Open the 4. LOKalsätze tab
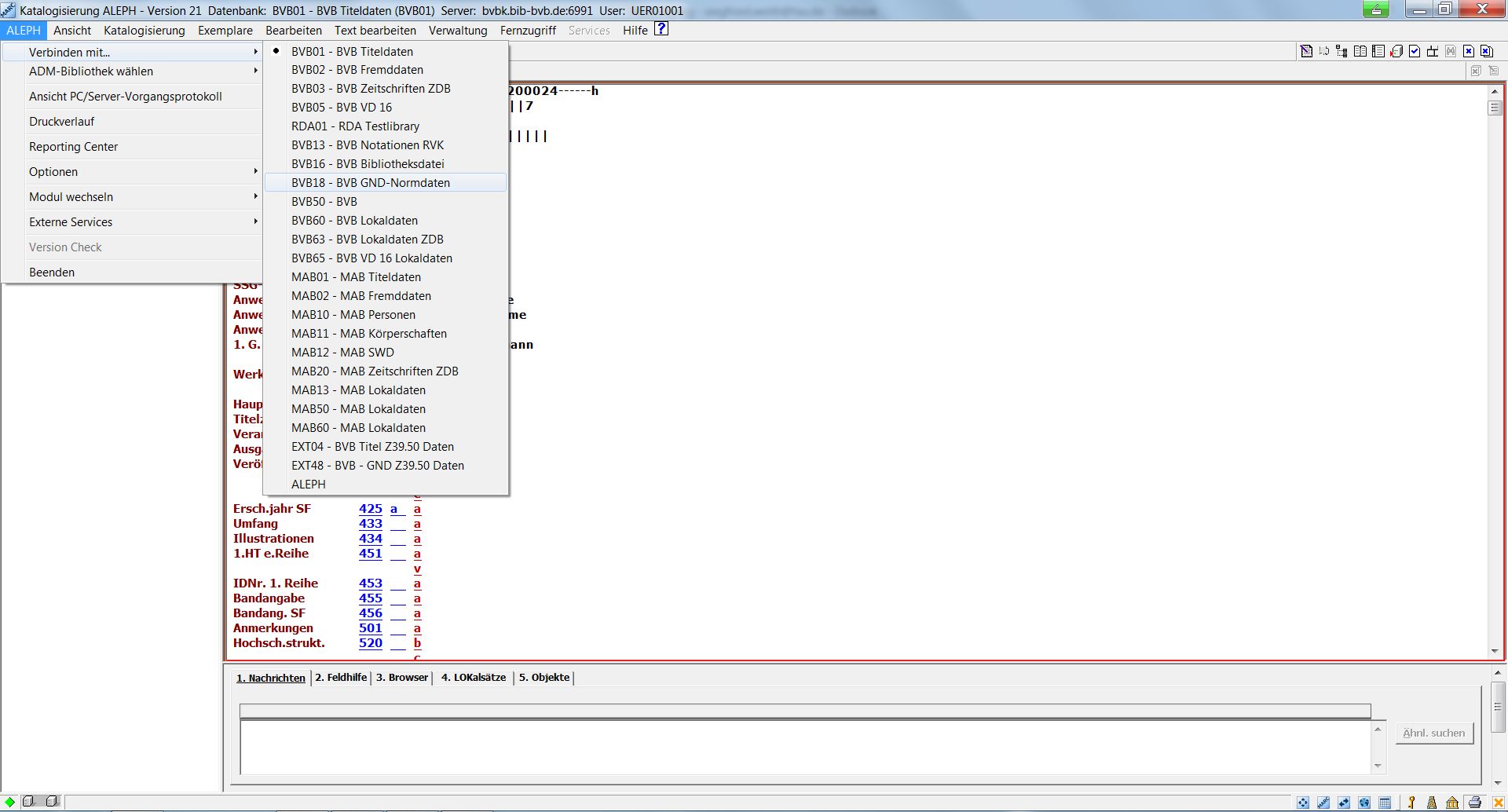The width and height of the screenshot is (1508, 812). point(474,677)
